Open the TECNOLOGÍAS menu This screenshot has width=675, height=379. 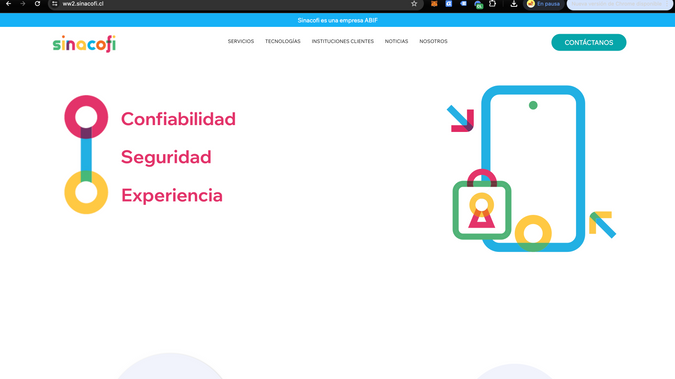[283, 41]
